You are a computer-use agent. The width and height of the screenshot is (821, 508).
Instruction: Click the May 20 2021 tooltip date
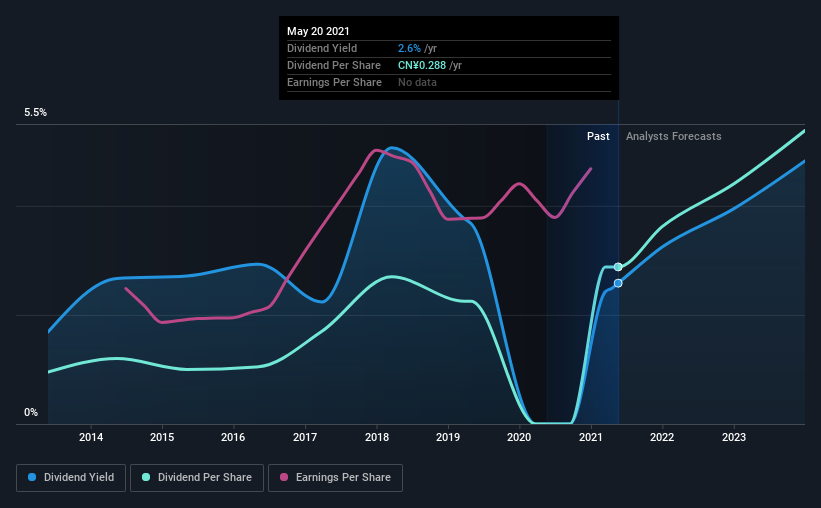click(x=318, y=31)
